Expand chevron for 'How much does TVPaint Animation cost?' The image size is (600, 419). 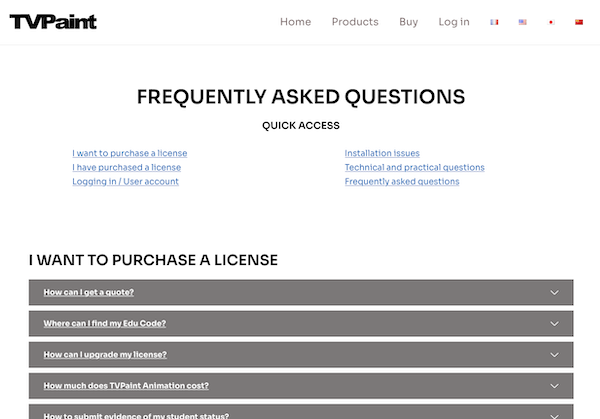(x=554, y=386)
